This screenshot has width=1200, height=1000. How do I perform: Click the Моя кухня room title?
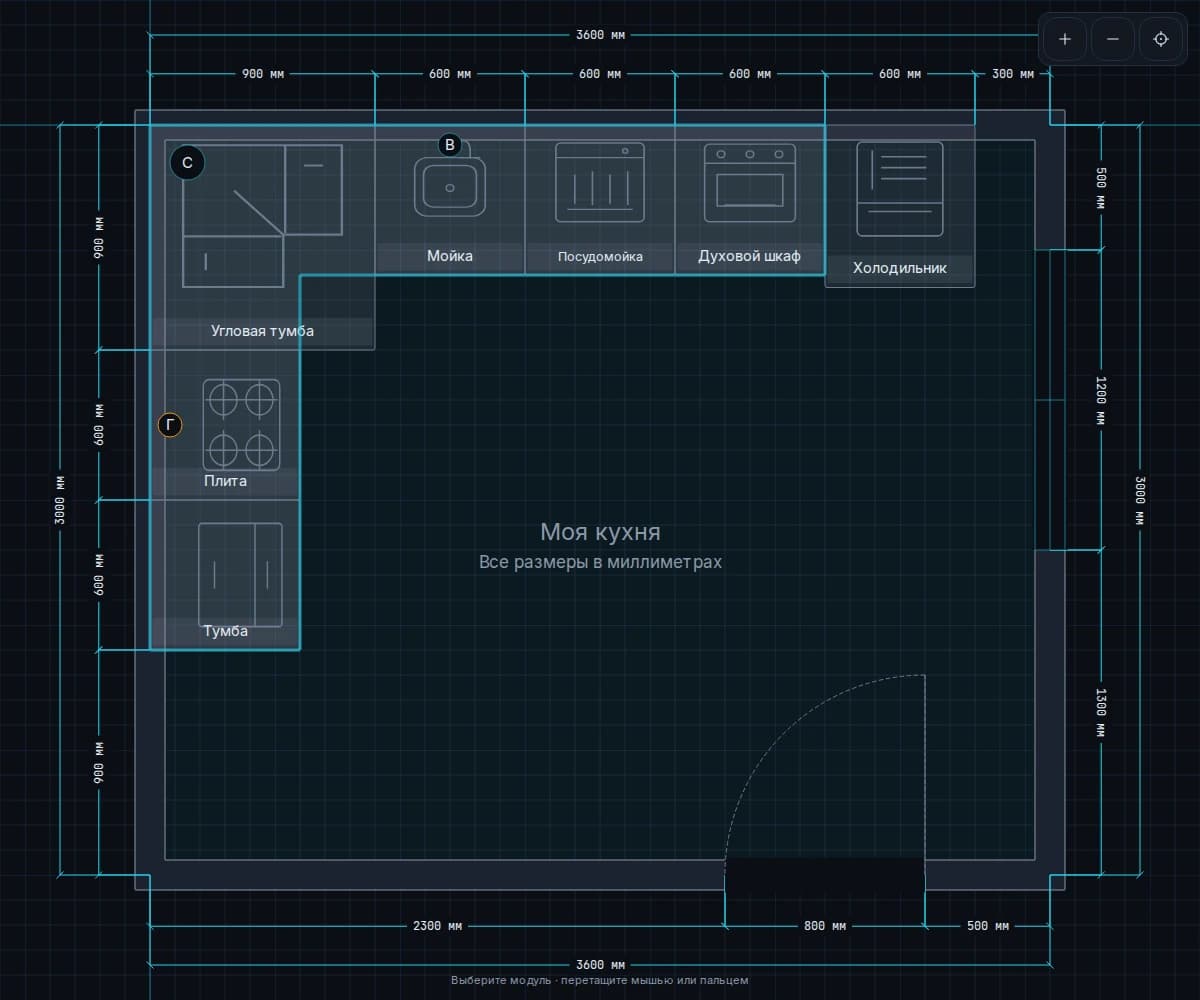click(x=600, y=531)
